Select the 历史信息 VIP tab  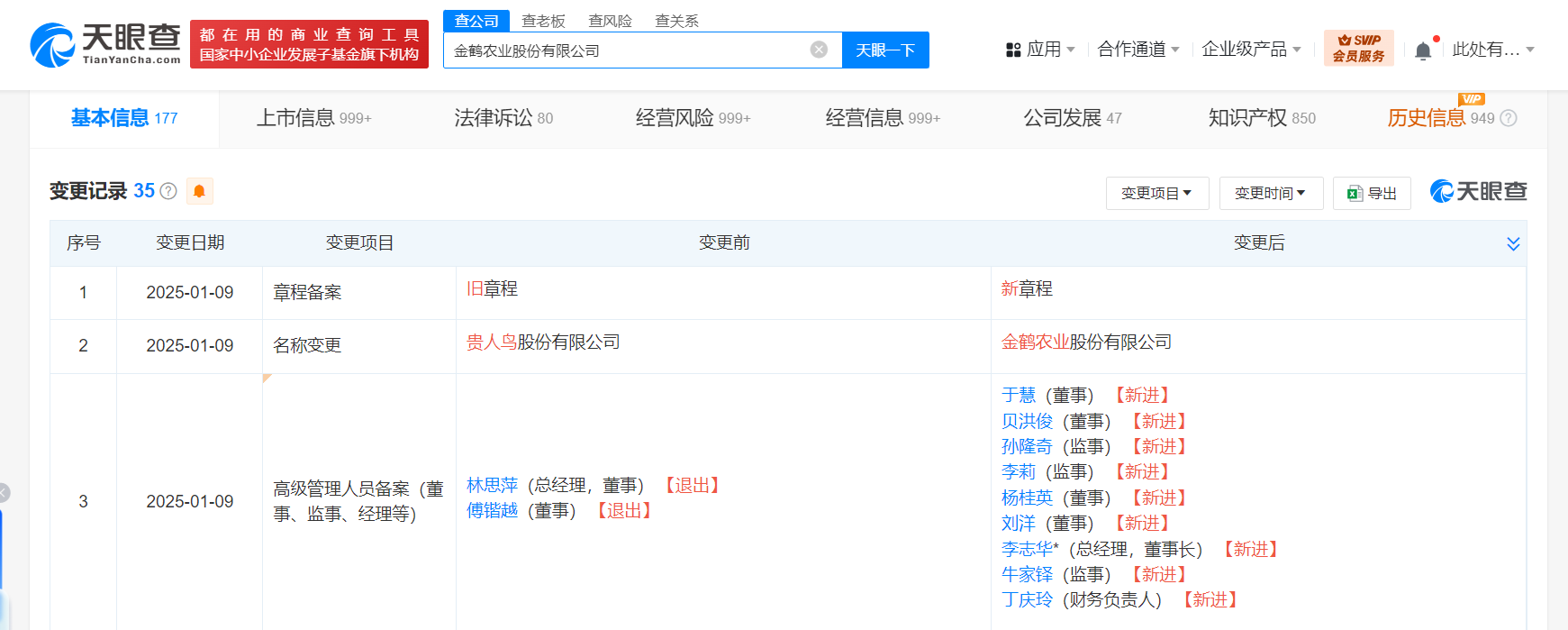coord(1441,118)
